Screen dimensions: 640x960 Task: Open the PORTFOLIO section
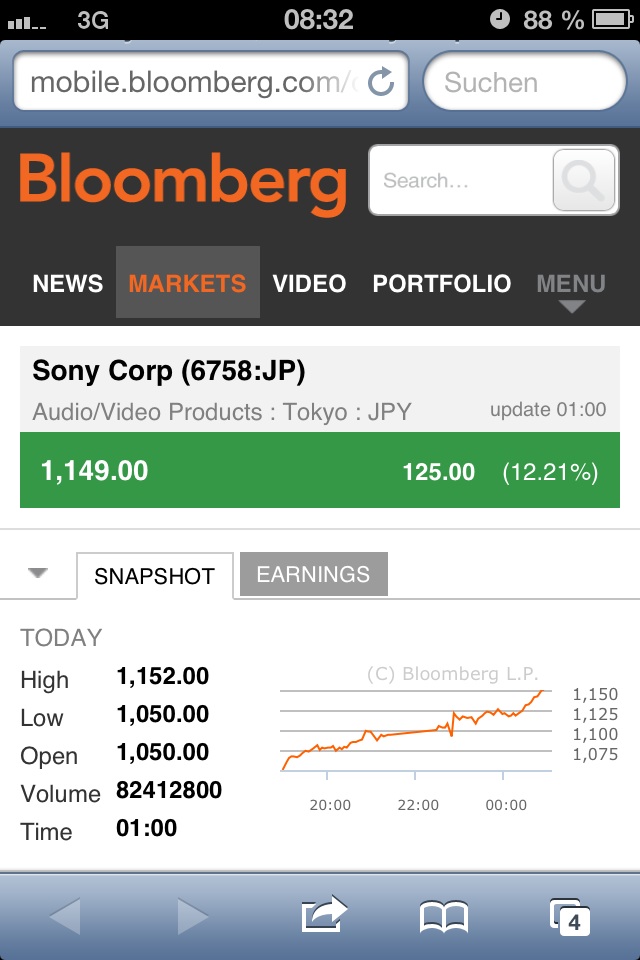[x=441, y=283]
